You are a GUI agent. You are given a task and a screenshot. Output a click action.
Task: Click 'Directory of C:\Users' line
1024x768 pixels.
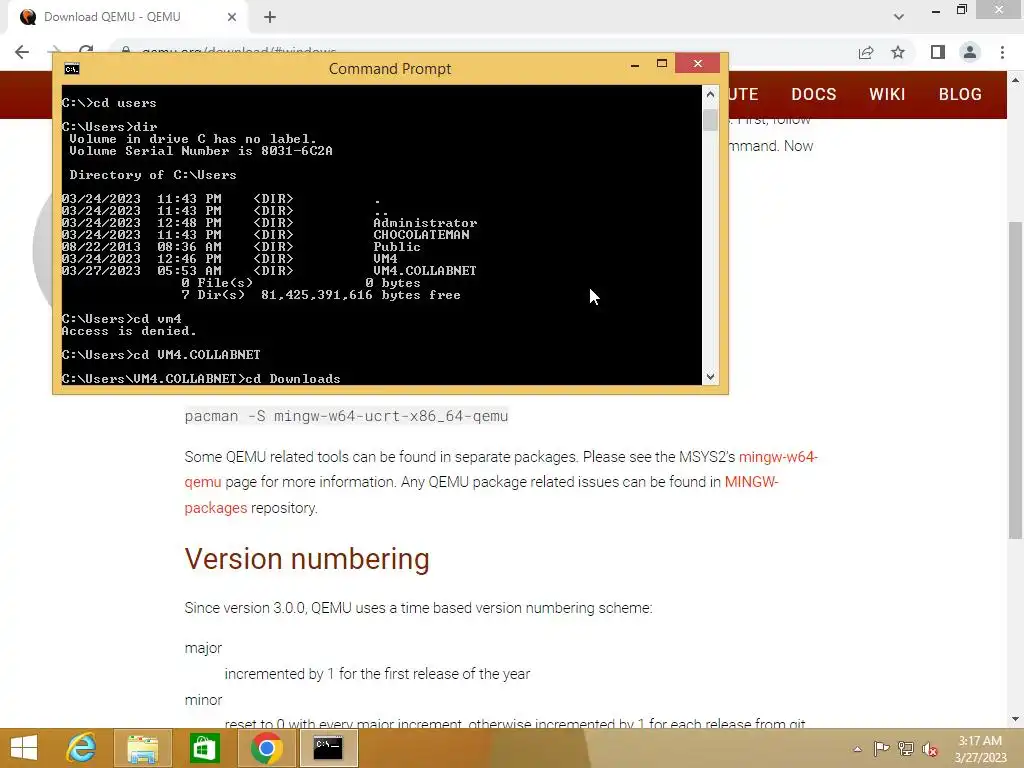coord(153,175)
